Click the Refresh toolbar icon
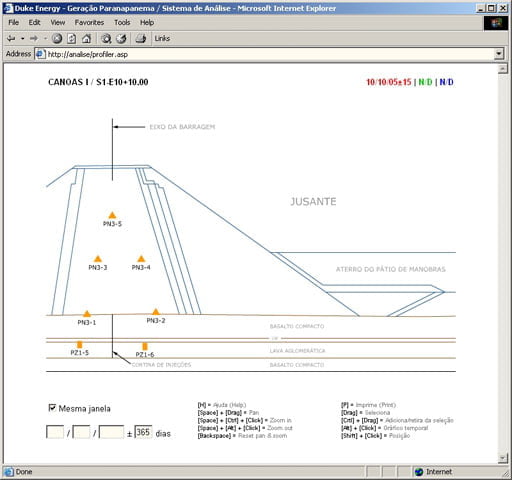The image size is (512, 480). [72, 39]
